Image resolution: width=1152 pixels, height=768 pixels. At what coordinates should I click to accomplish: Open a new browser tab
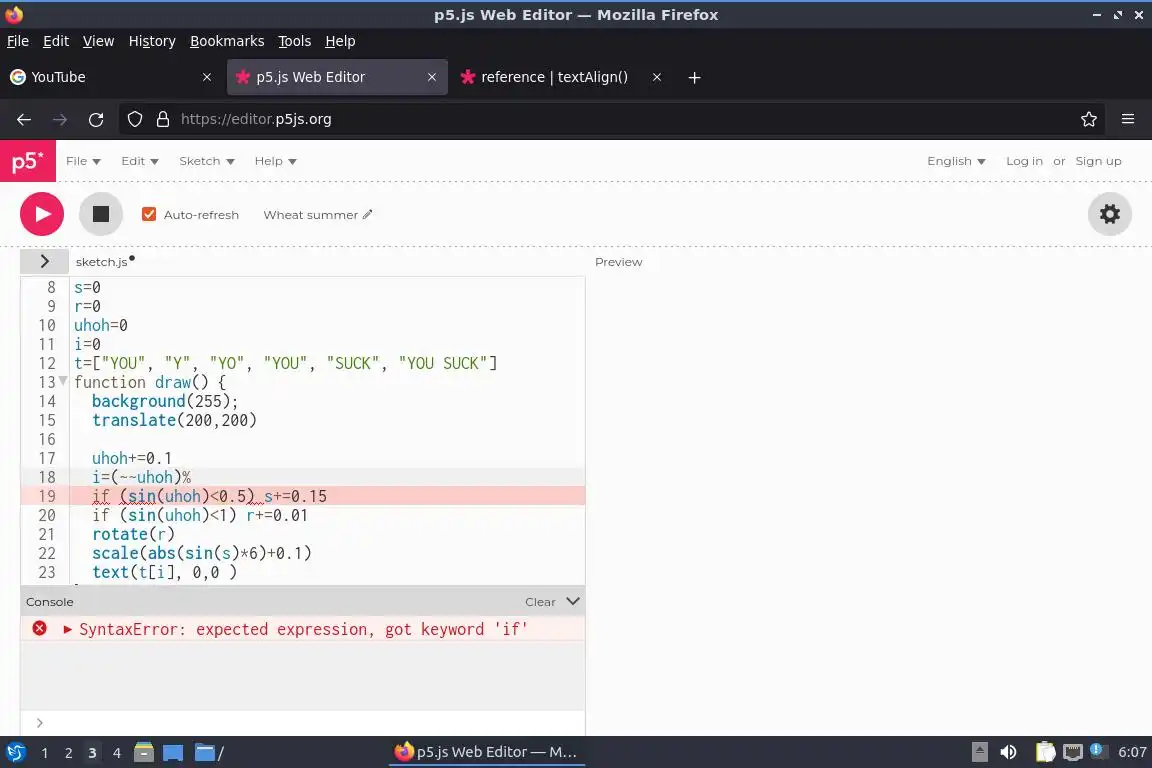point(694,77)
